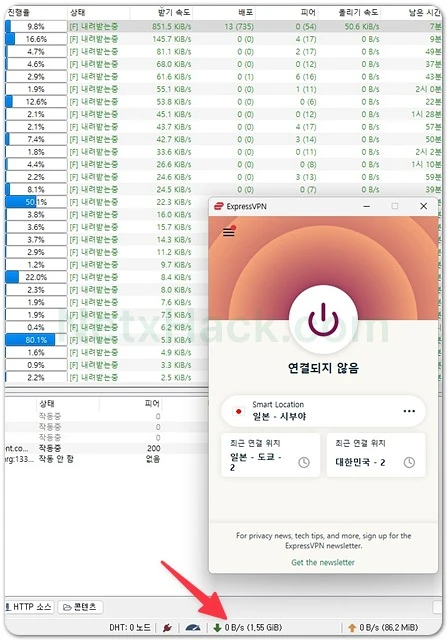The width and height of the screenshot is (447, 640).
Task: Sort by the 피어 column header in torrent list
Action: (287, 13)
